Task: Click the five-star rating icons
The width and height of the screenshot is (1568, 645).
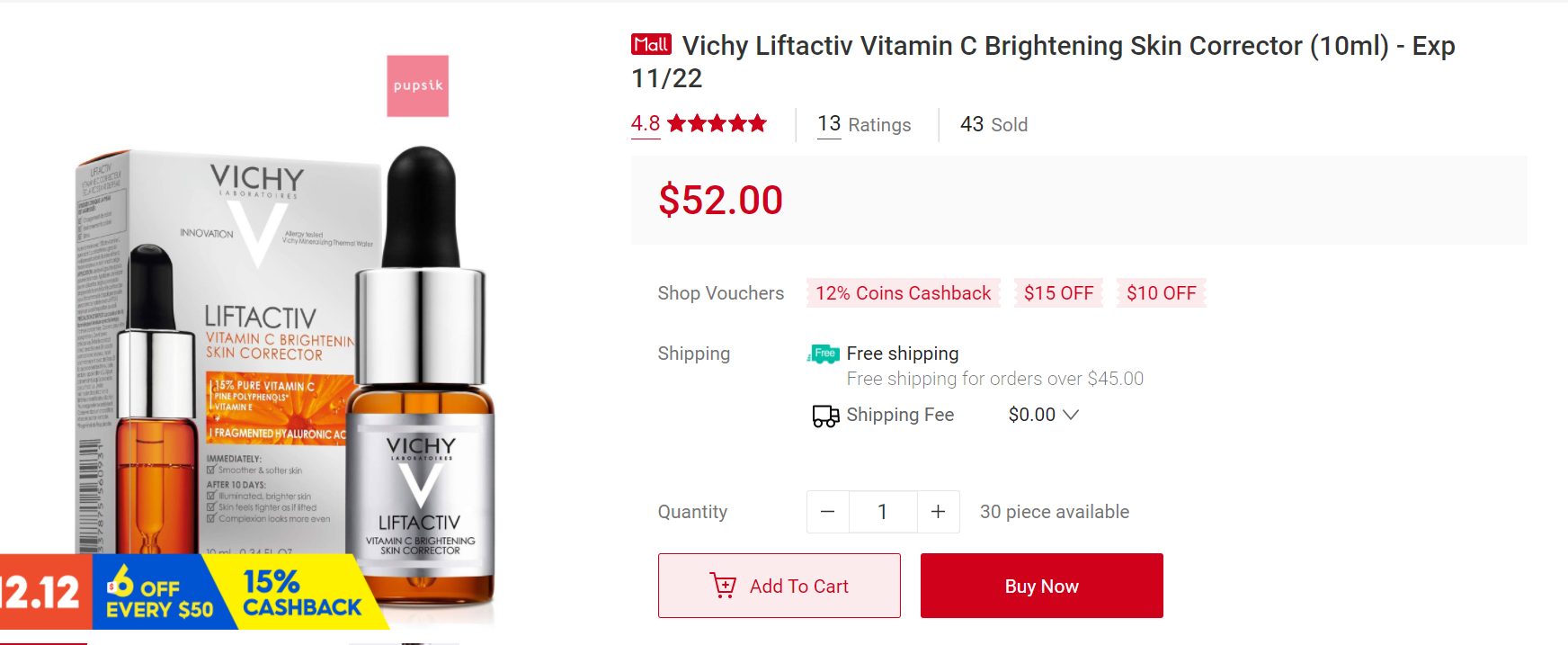Action: click(717, 124)
